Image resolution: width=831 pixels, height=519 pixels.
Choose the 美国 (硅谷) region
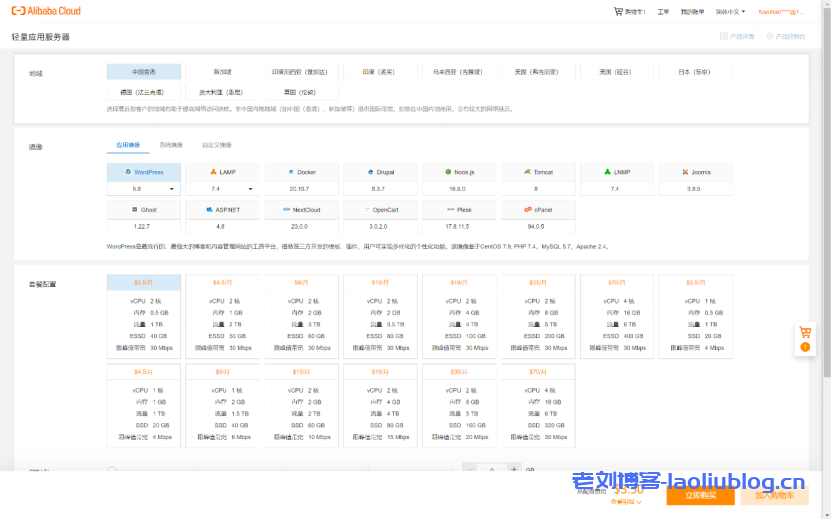[x=617, y=72]
